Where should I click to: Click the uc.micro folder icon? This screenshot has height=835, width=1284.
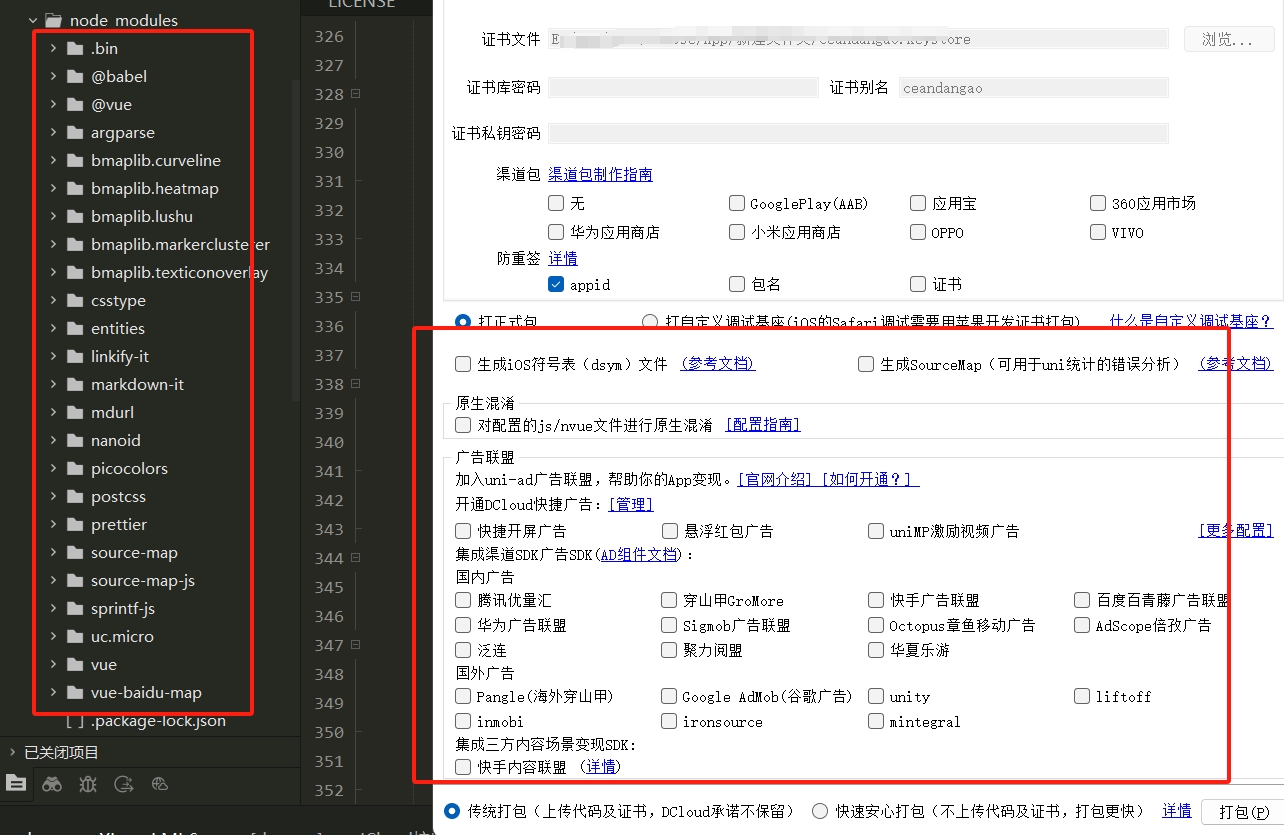[x=74, y=636]
